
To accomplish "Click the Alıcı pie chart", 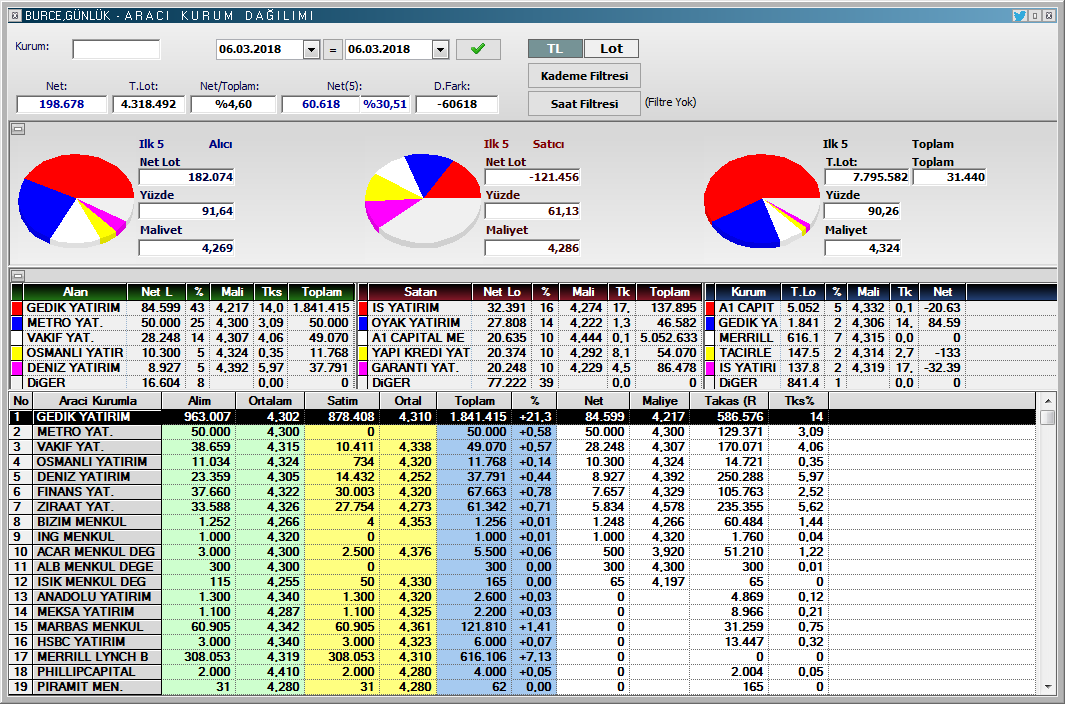I will (x=76, y=200).
